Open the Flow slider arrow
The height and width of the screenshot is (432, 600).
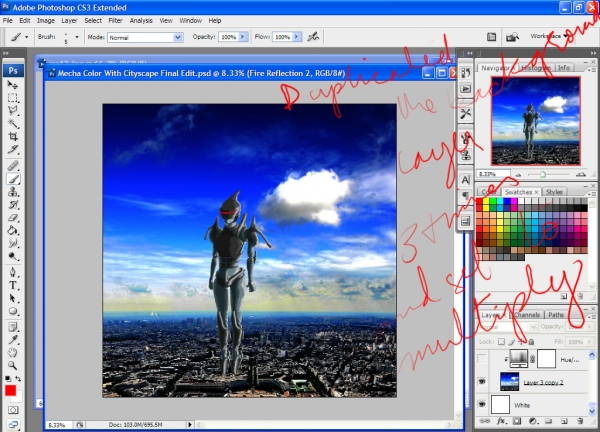[297, 37]
